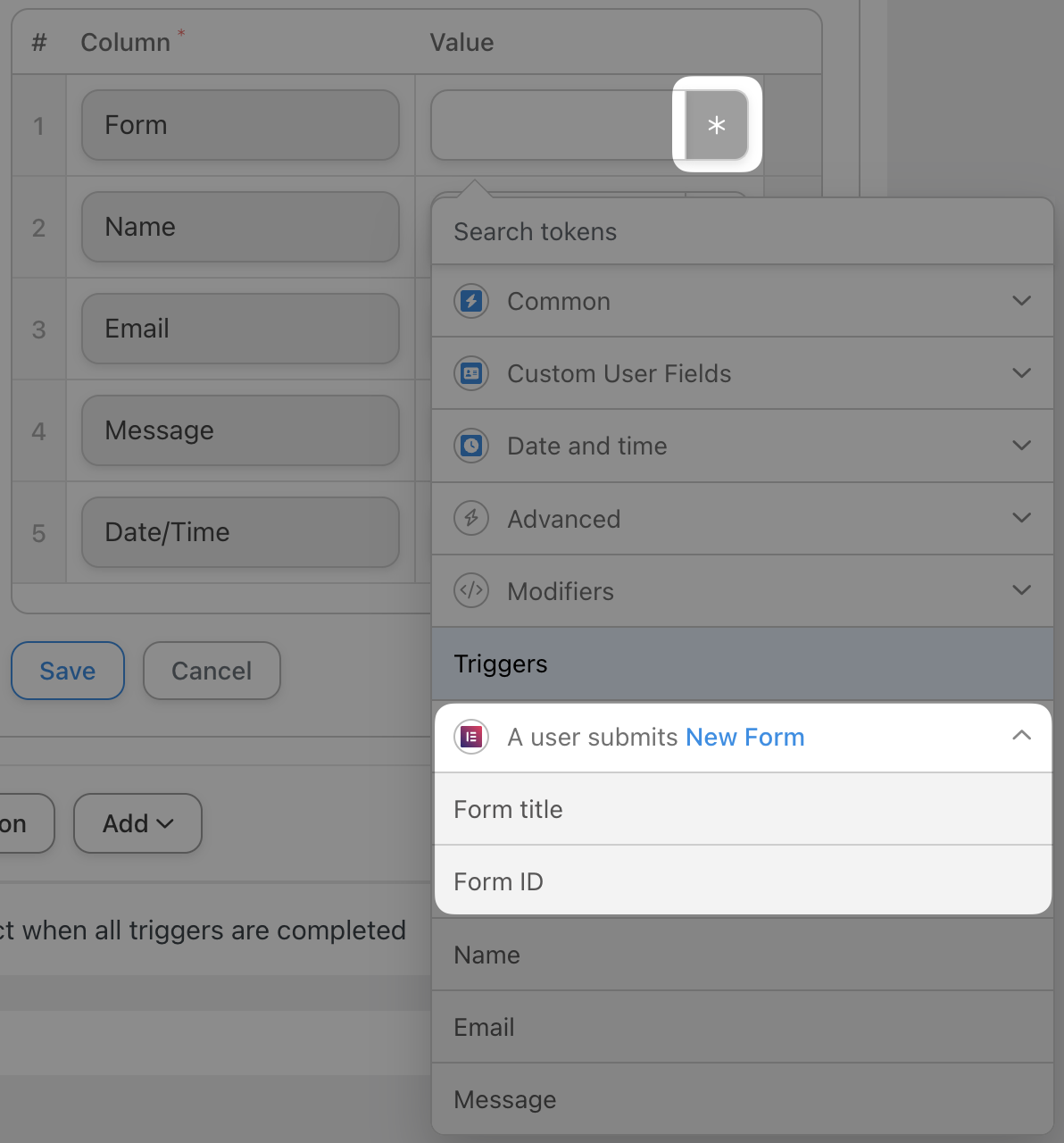This screenshot has width=1064, height=1143.
Task: Click the Elementor icon beside New Form trigger
Action: click(x=471, y=737)
